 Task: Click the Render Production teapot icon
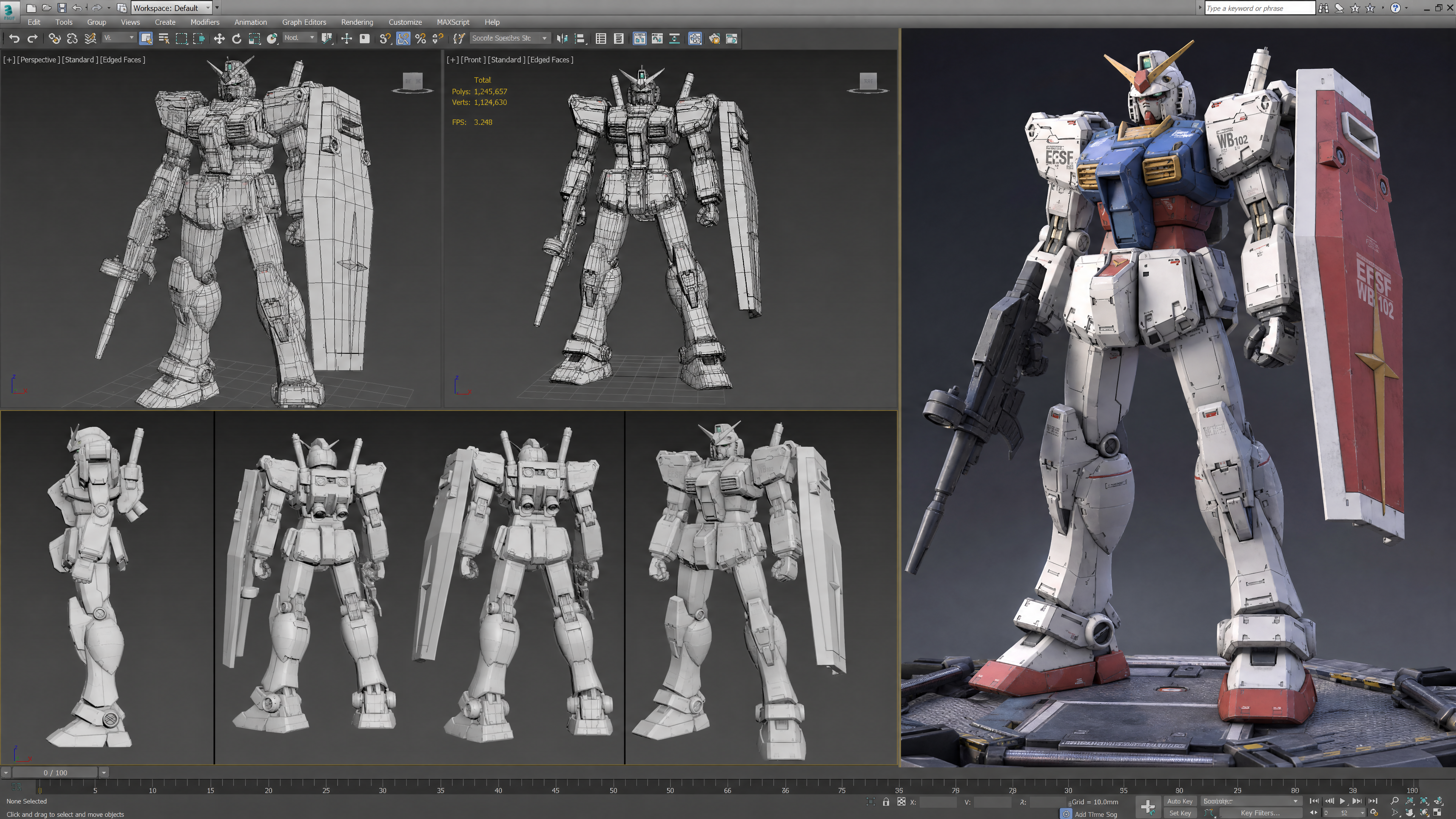point(731,38)
